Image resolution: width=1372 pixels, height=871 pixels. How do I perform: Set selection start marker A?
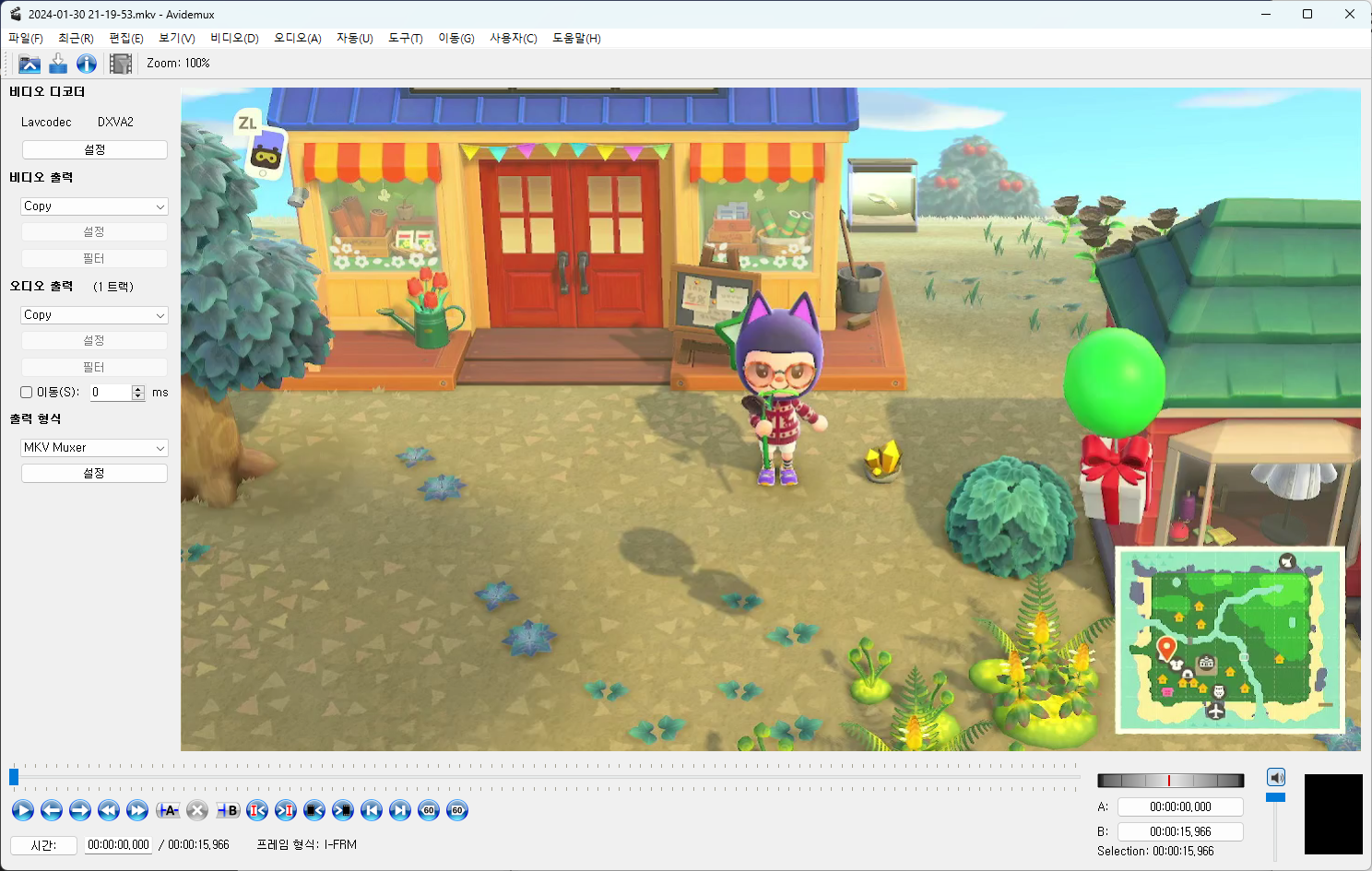pyautogui.click(x=168, y=810)
